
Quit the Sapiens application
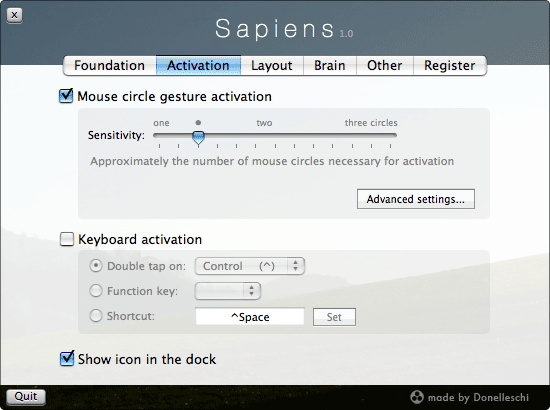(x=26, y=397)
